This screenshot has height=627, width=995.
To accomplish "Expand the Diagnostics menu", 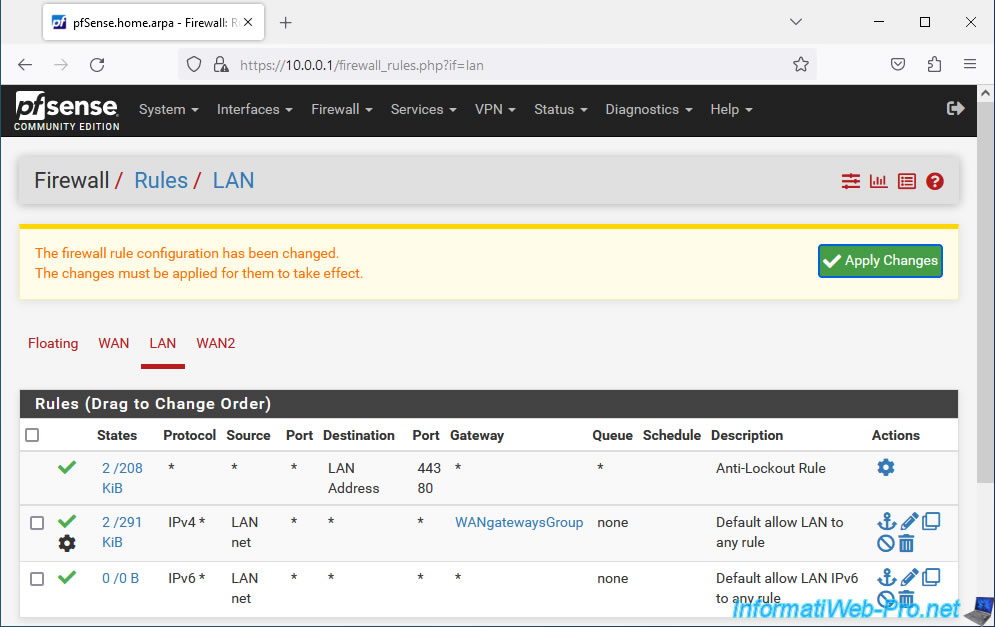I will point(649,109).
